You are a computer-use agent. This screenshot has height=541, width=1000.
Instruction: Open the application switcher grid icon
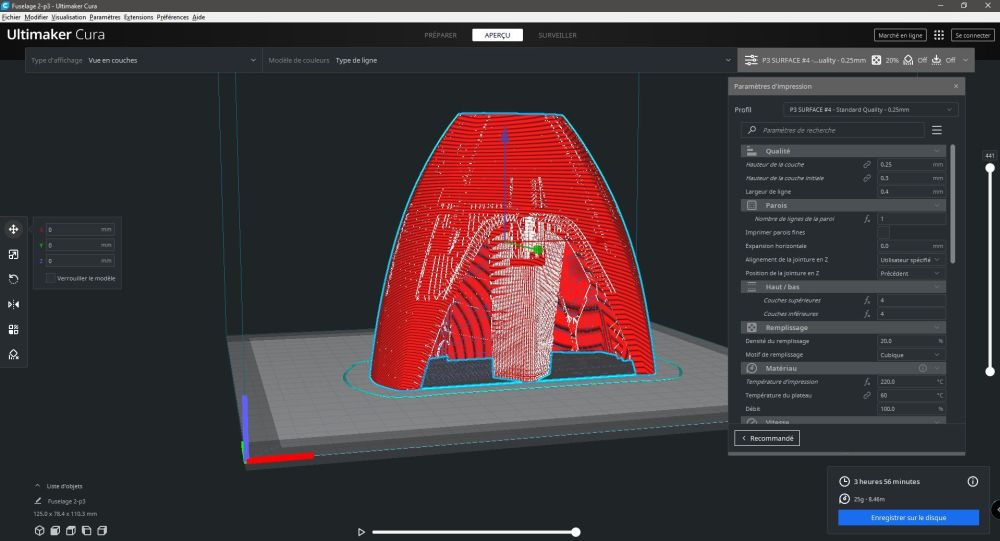(x=939, y=35)
